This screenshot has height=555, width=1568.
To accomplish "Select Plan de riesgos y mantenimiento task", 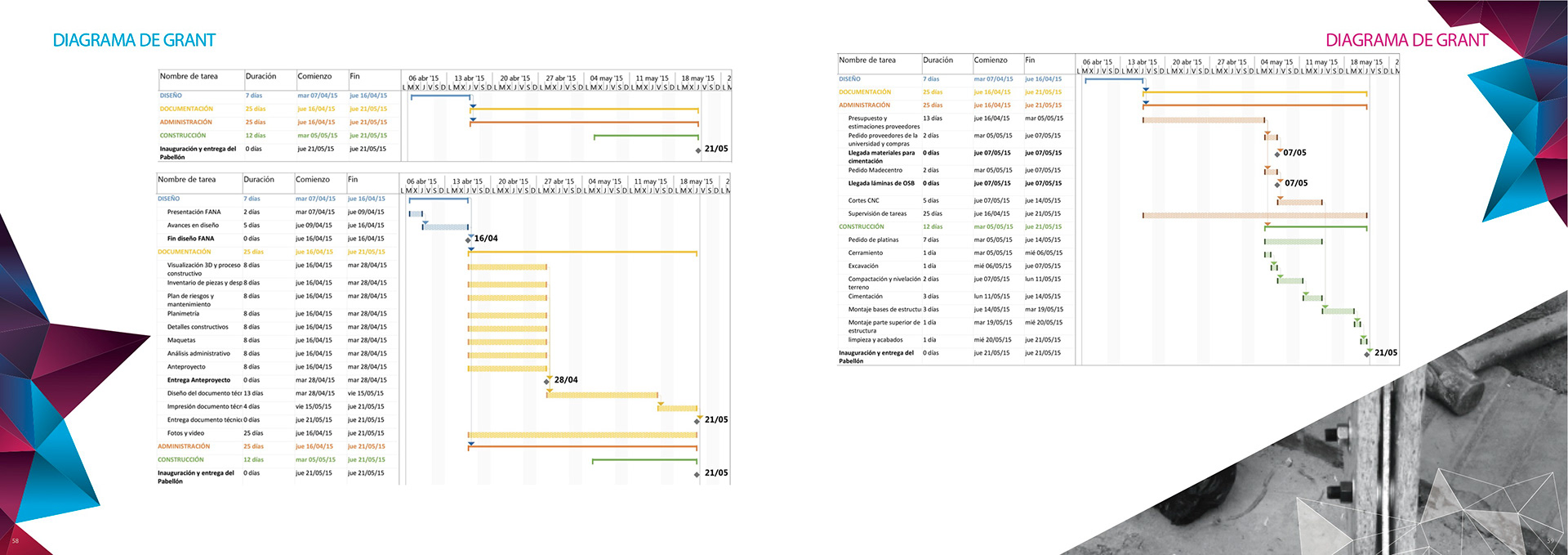I will 191,300.
